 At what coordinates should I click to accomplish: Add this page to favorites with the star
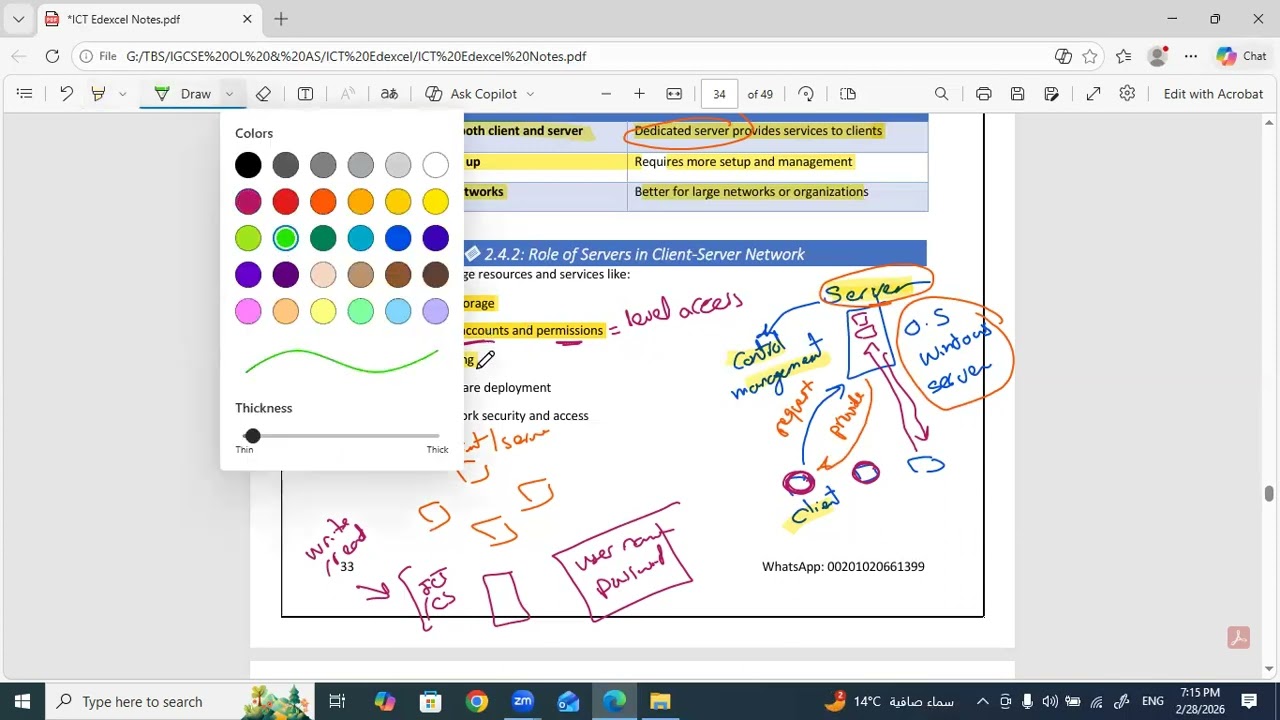pyautogui.click(x=1090, y=56)
